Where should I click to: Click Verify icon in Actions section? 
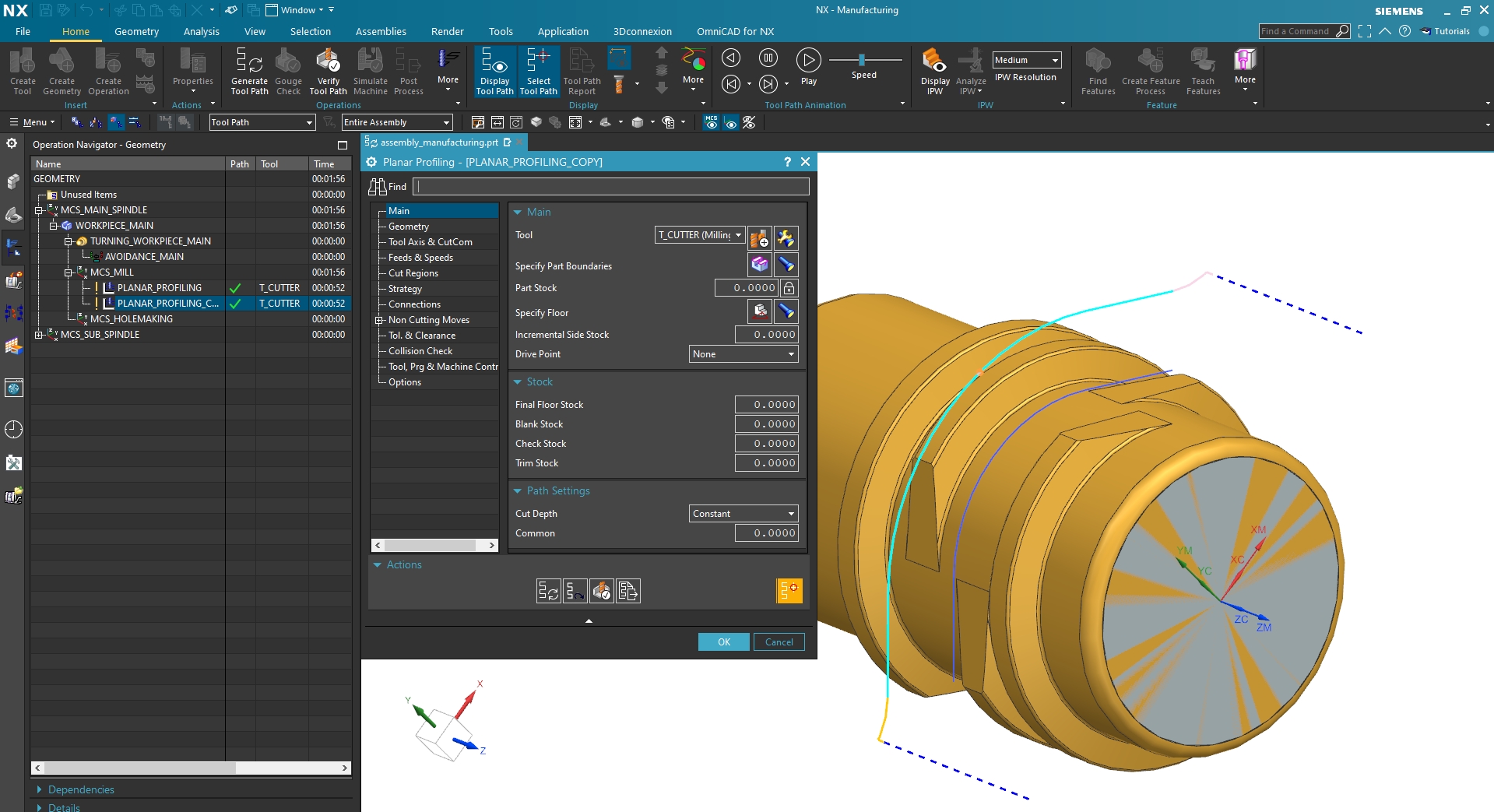pos(602,591)
